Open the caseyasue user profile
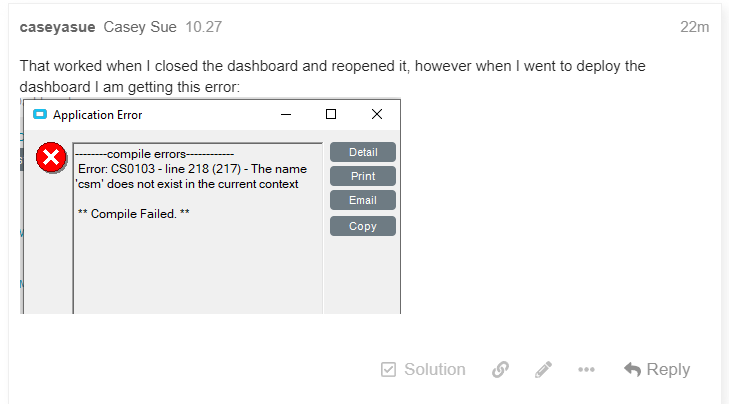Viewport: 729px width, 404px height. tap(55, 27)
